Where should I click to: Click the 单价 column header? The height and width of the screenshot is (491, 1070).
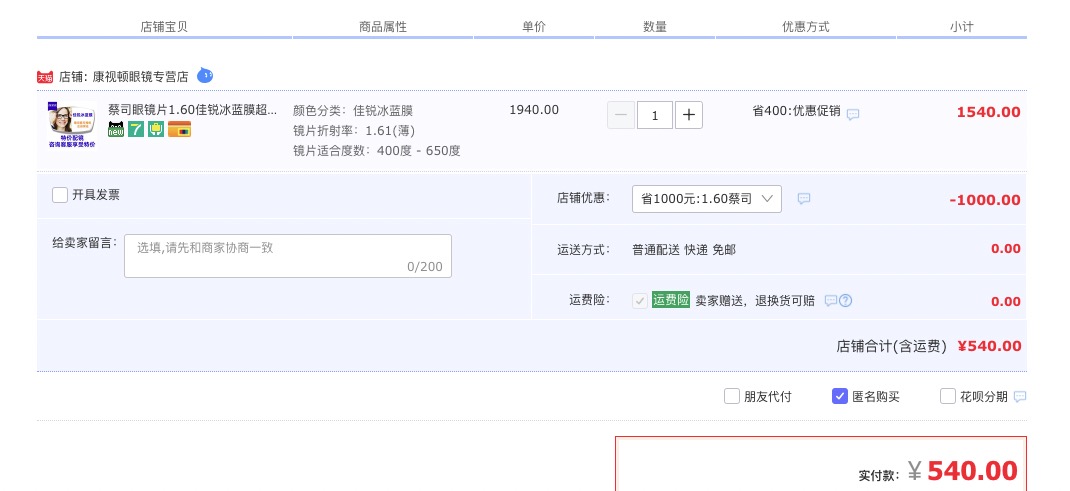(534, 27)
